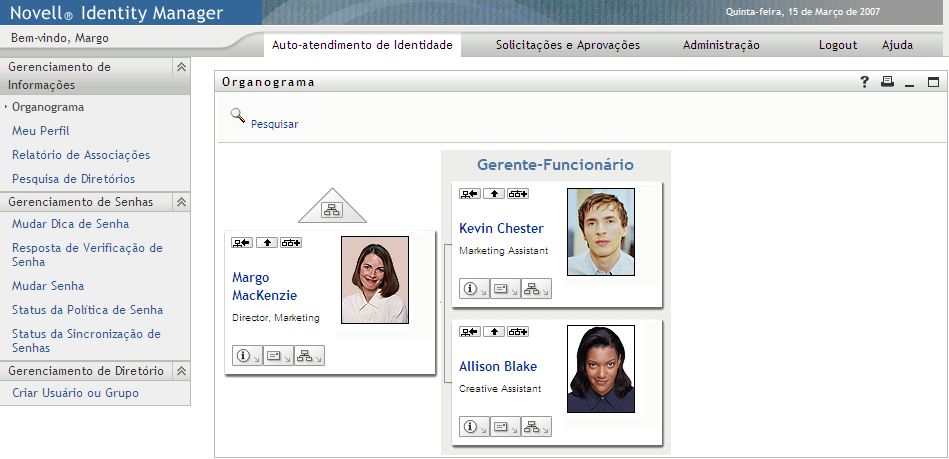Click Kevin Chester's photo thumbnail
Screen dimensions: 949x459
600,232
